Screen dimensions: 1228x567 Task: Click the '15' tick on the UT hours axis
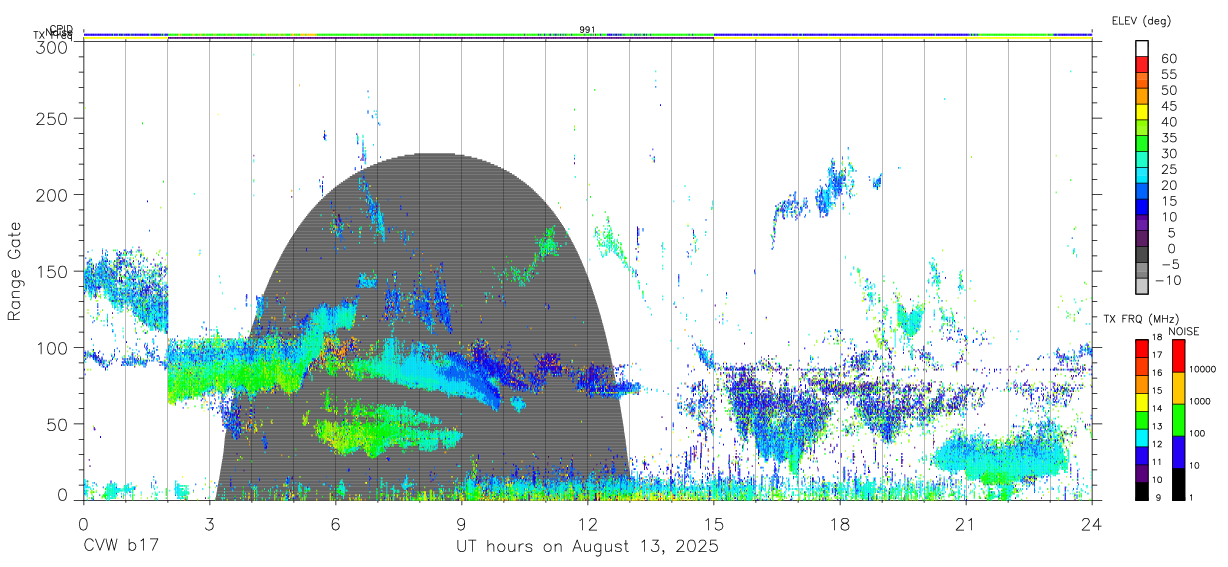click(714, 524)
